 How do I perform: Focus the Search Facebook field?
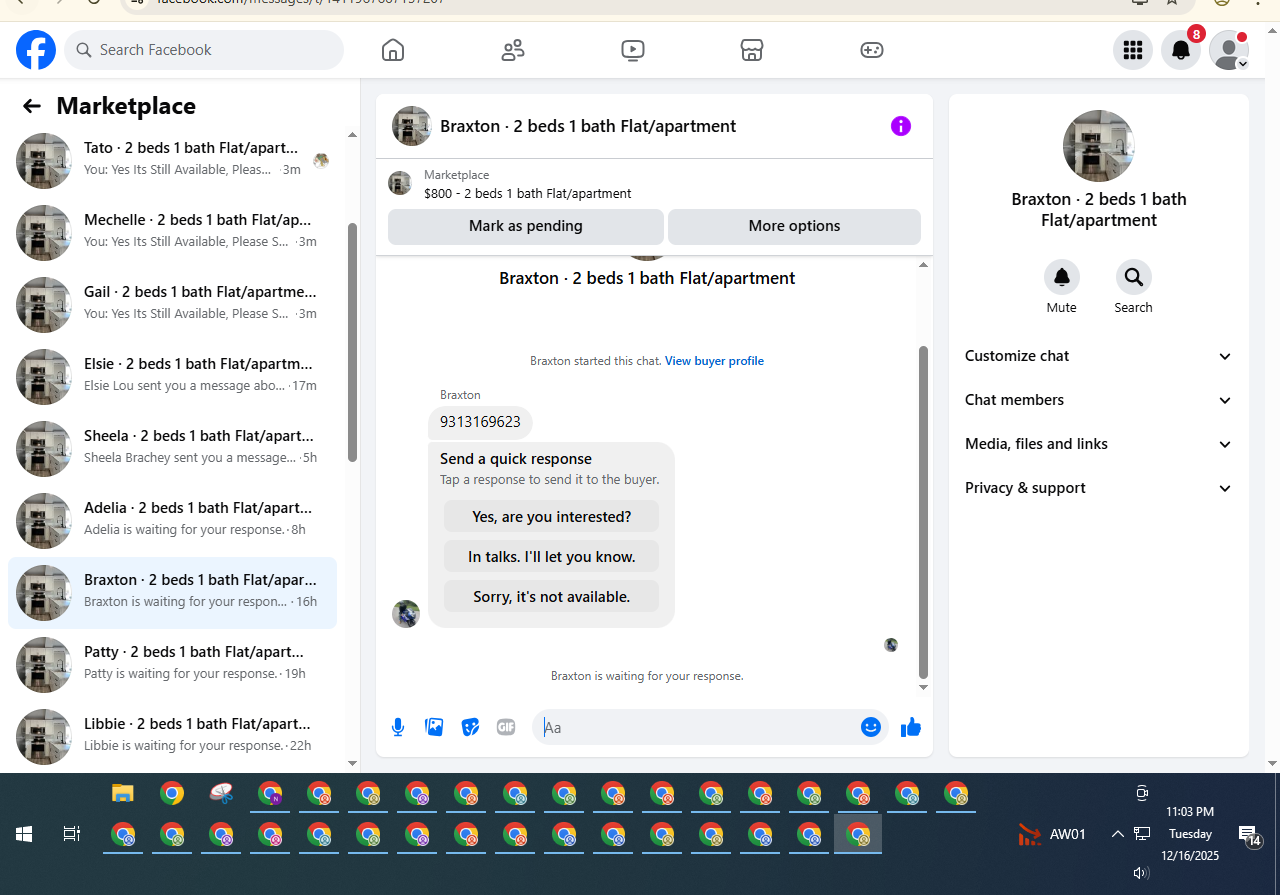click(204, 50)
